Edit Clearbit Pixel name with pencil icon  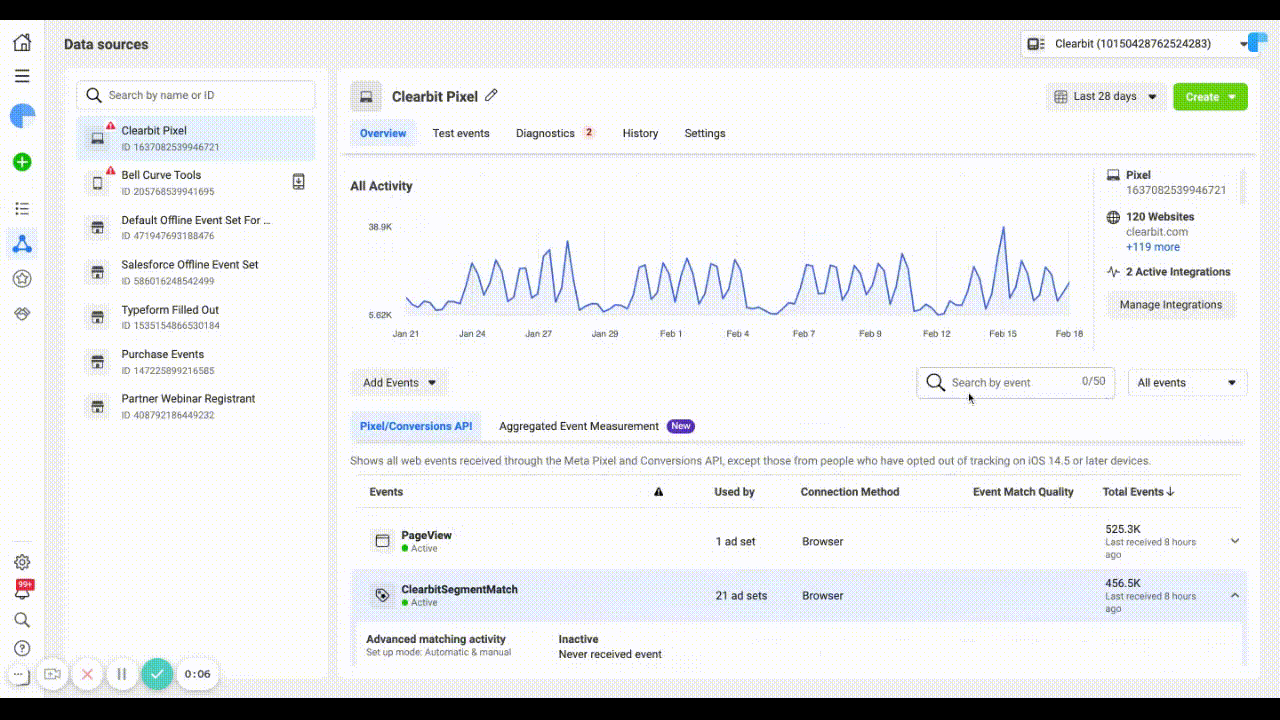point(491,96)
